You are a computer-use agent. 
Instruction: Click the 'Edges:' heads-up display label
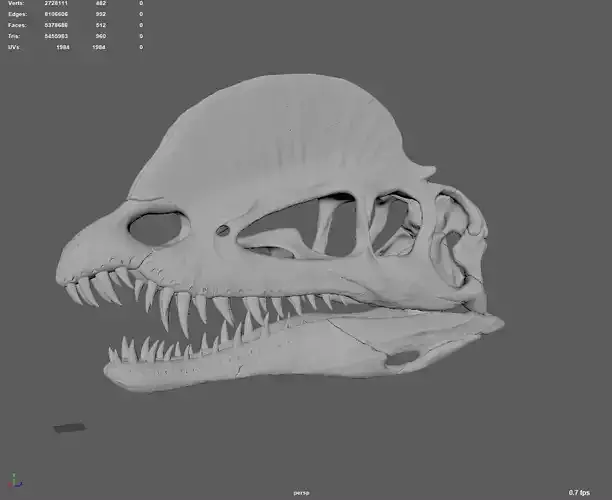17,14
